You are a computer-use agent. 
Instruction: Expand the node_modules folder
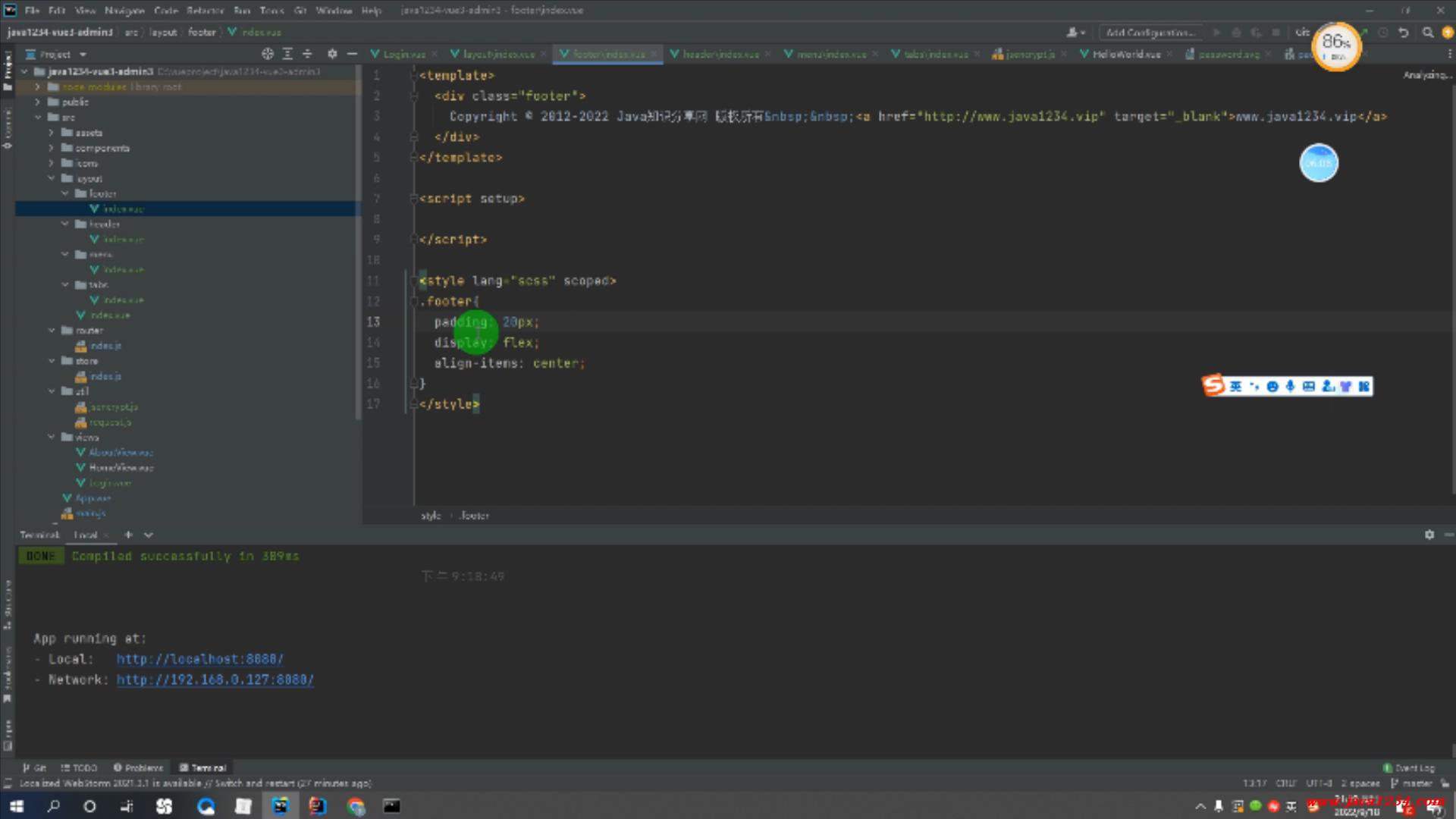37,86
